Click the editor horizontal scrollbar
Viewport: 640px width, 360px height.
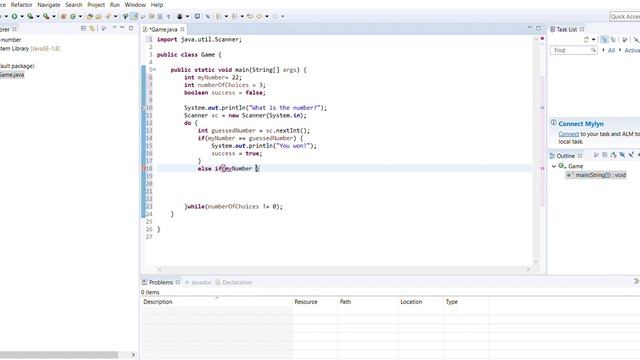point(344,269)
